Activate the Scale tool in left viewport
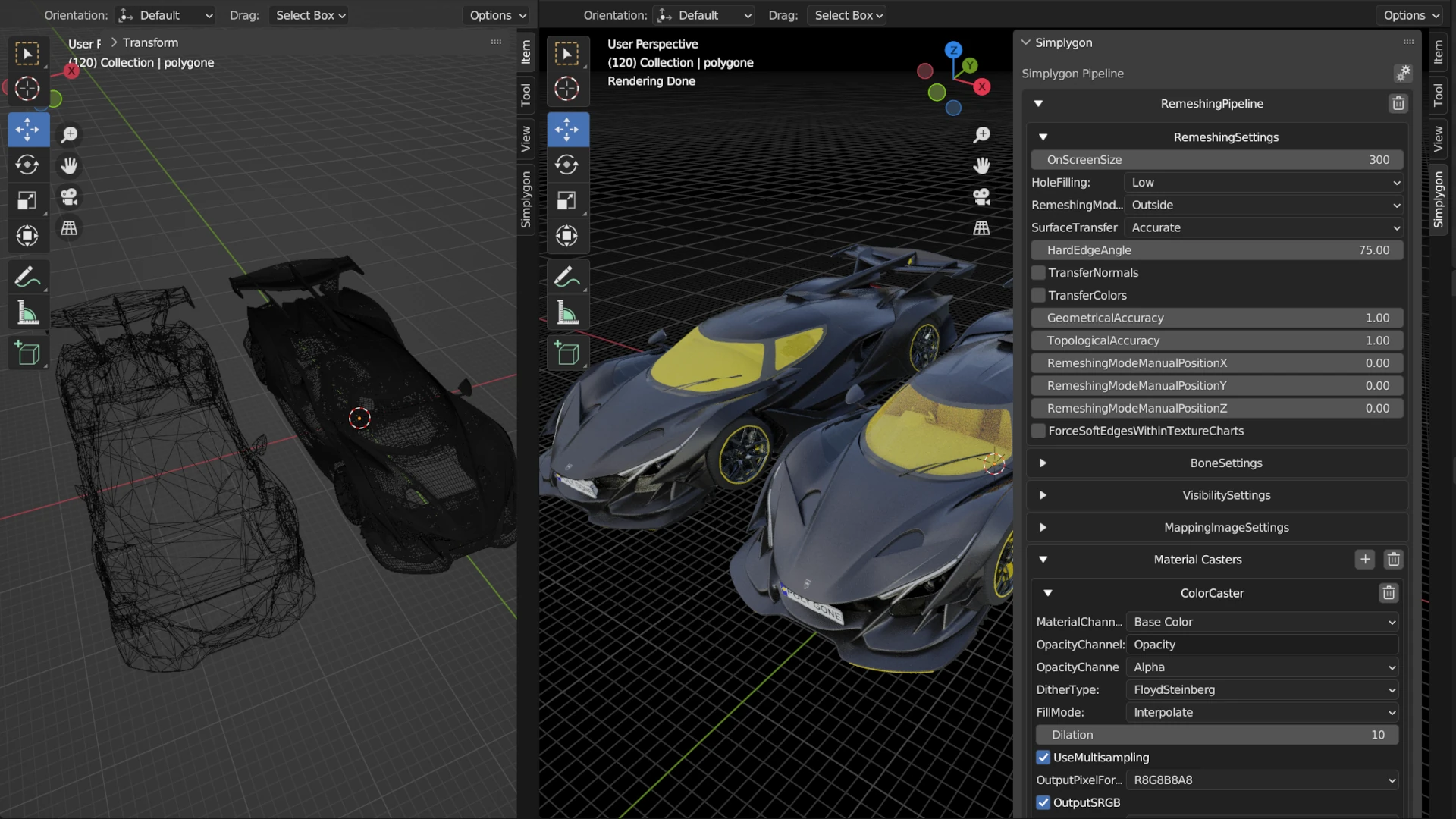1456x819 pixels. click(28, 200)
